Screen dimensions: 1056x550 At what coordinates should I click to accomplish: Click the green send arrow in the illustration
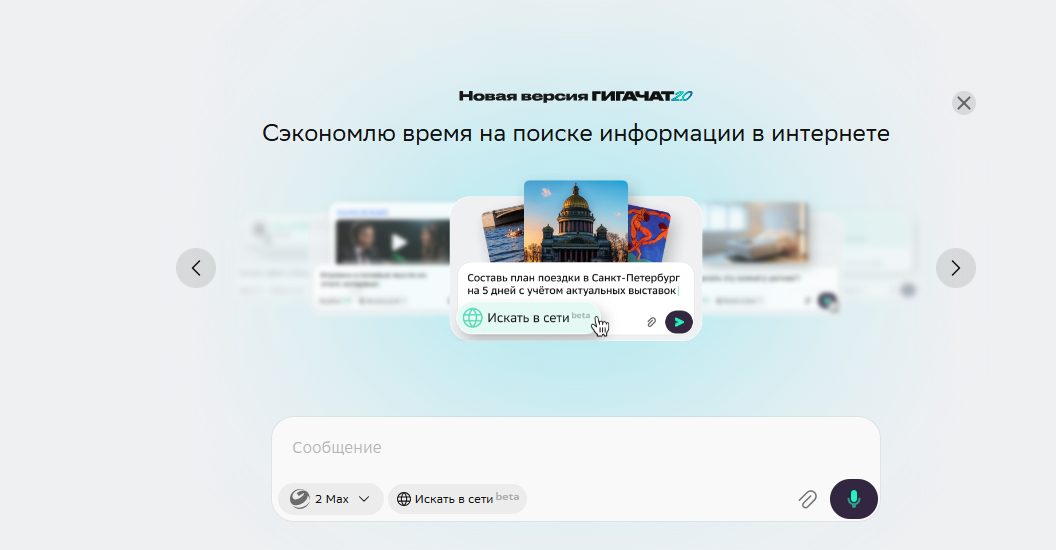pos(679,322)
